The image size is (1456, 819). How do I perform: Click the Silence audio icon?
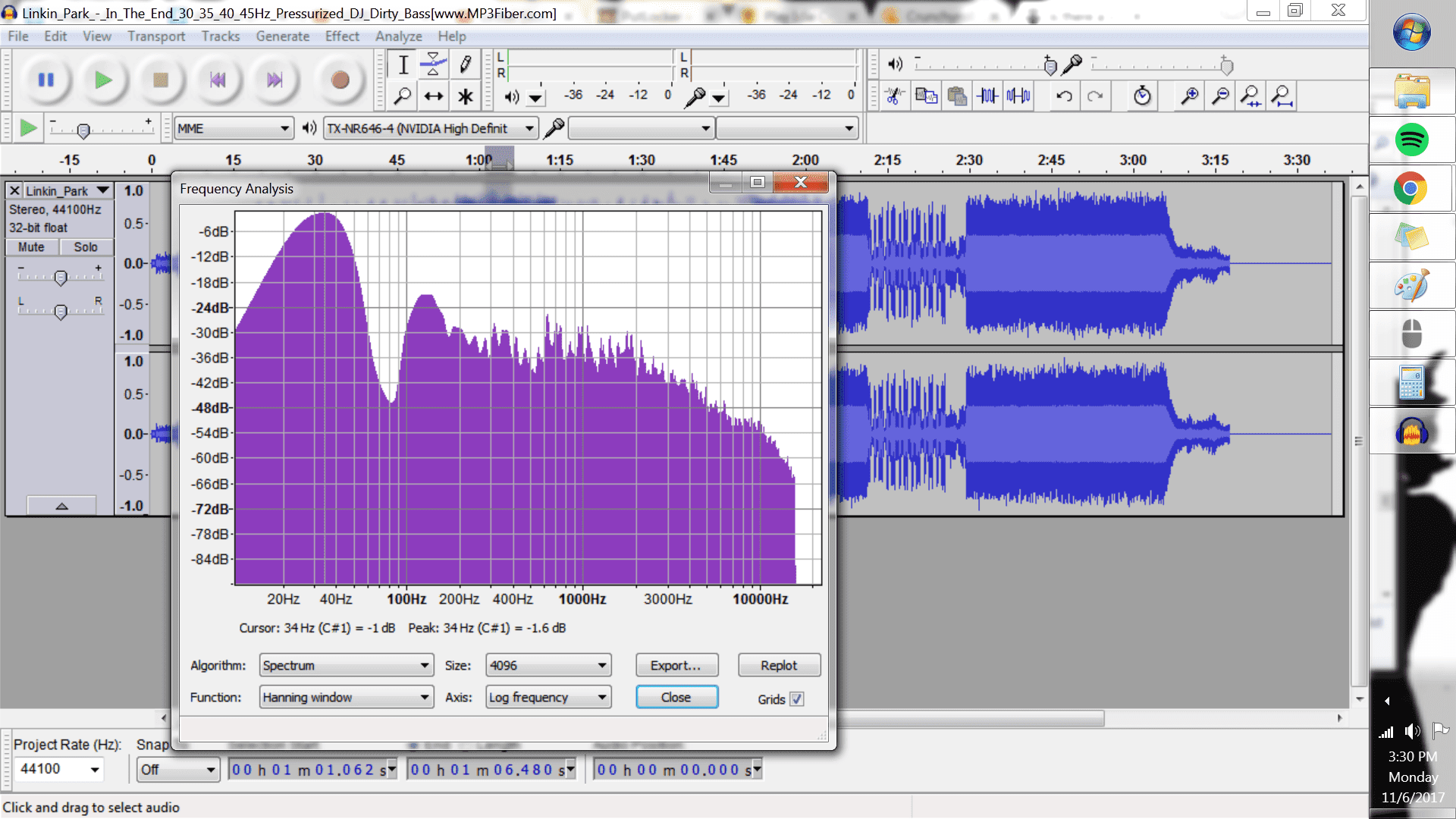(1018, 96)
